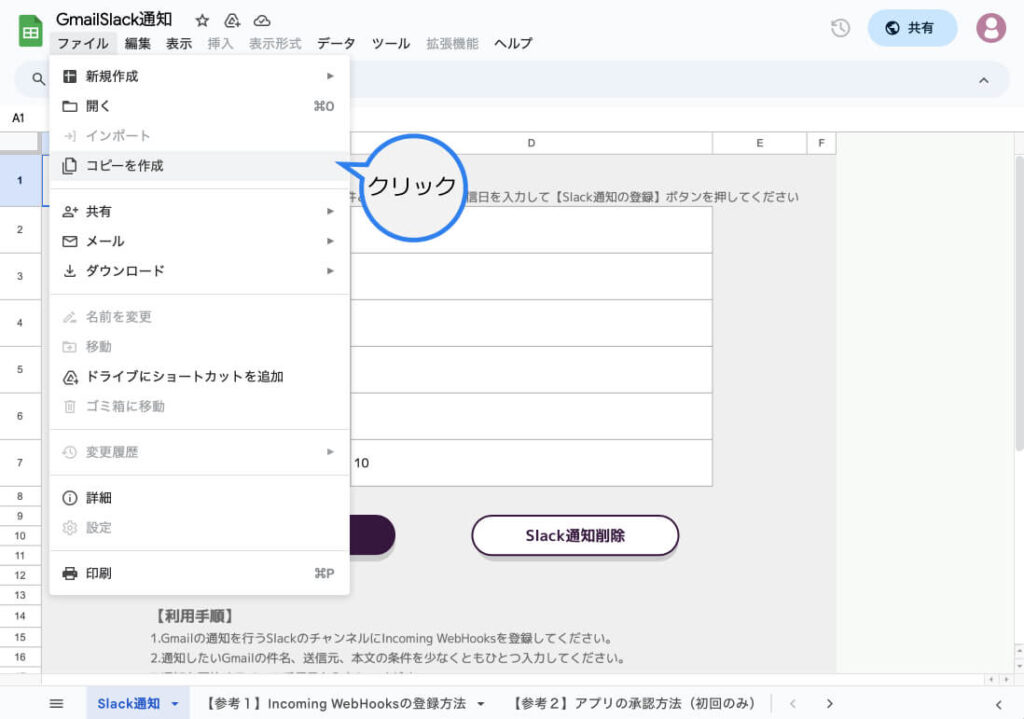Expand the 新規作成 submenu arrow

(330, 76)
